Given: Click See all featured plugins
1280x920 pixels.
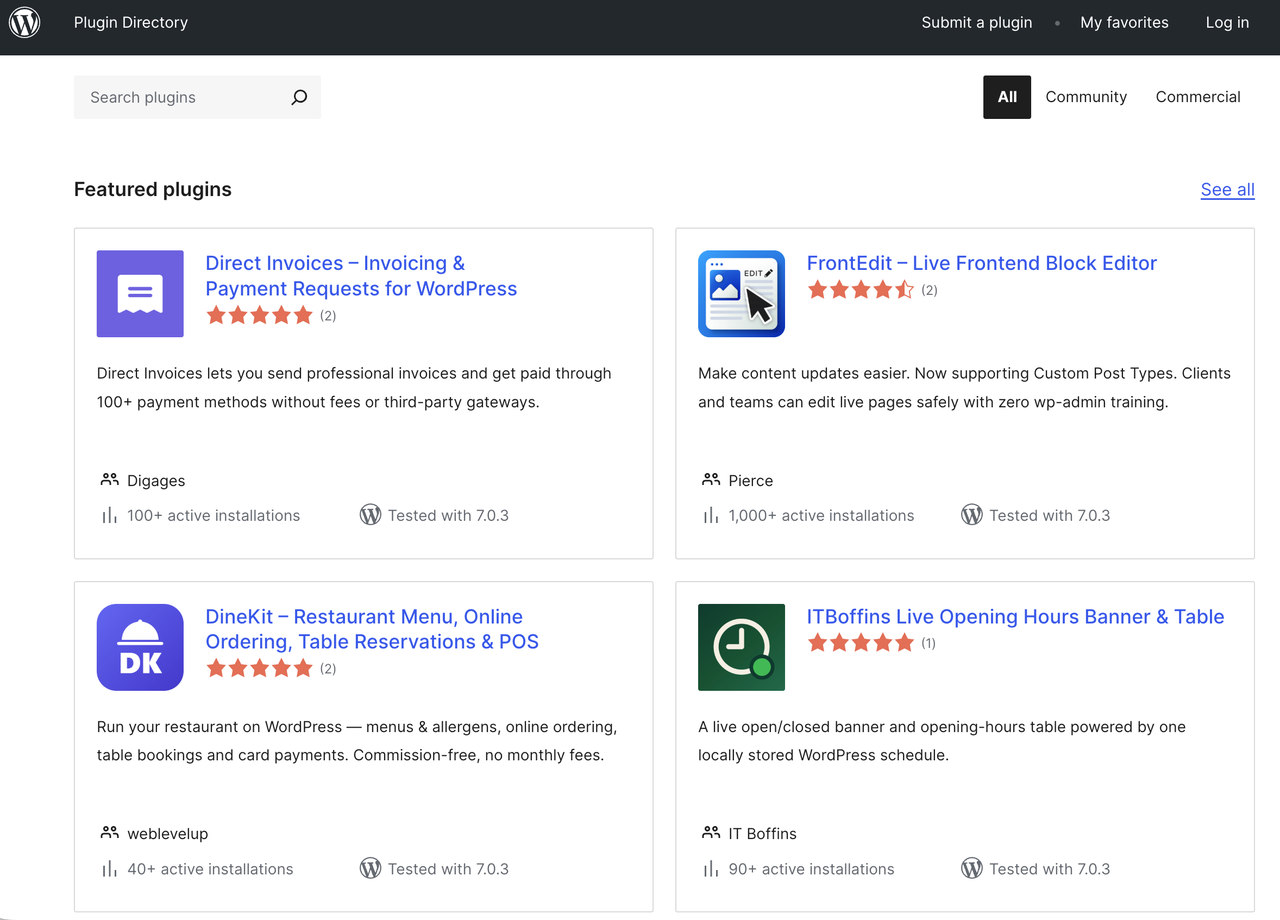Looking at the screenshot, I should (1228, 190).
